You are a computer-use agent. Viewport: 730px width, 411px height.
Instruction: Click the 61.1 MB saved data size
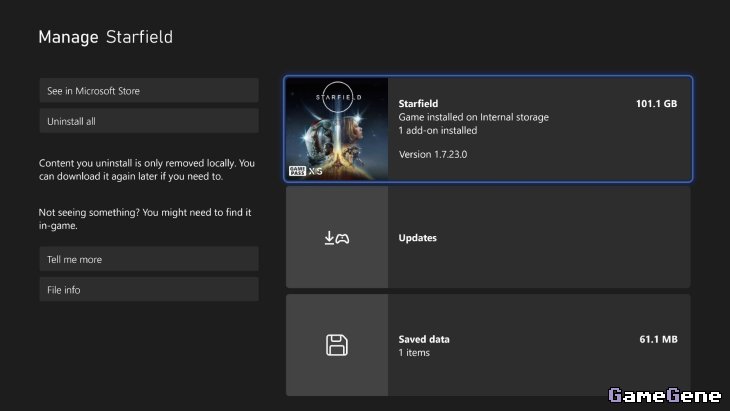click(x=658, y=339)
